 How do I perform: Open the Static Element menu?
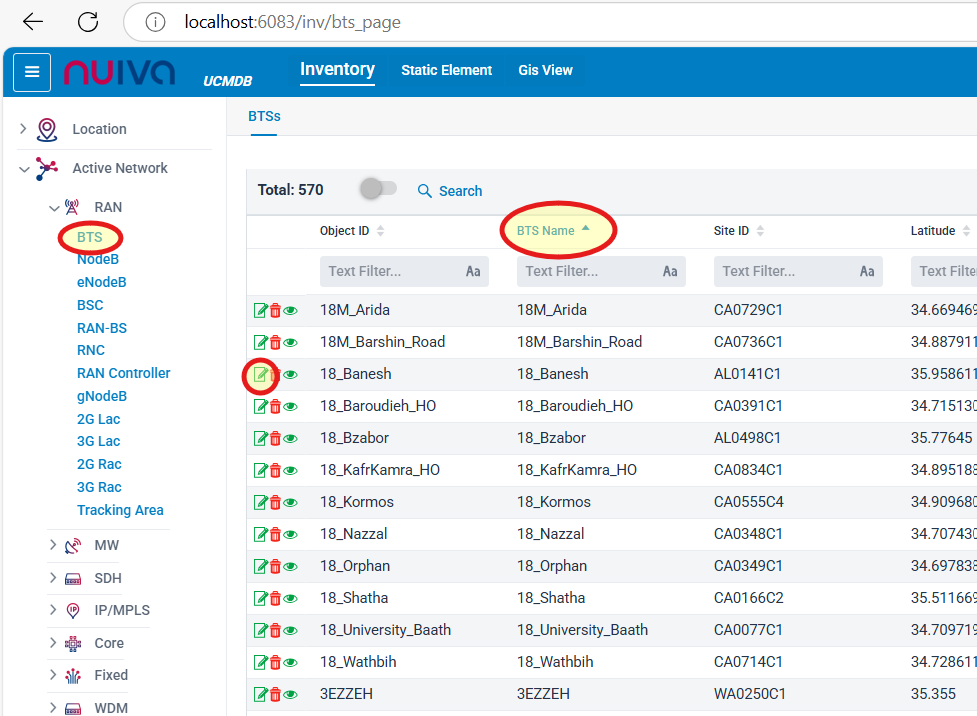click(446, 71)
